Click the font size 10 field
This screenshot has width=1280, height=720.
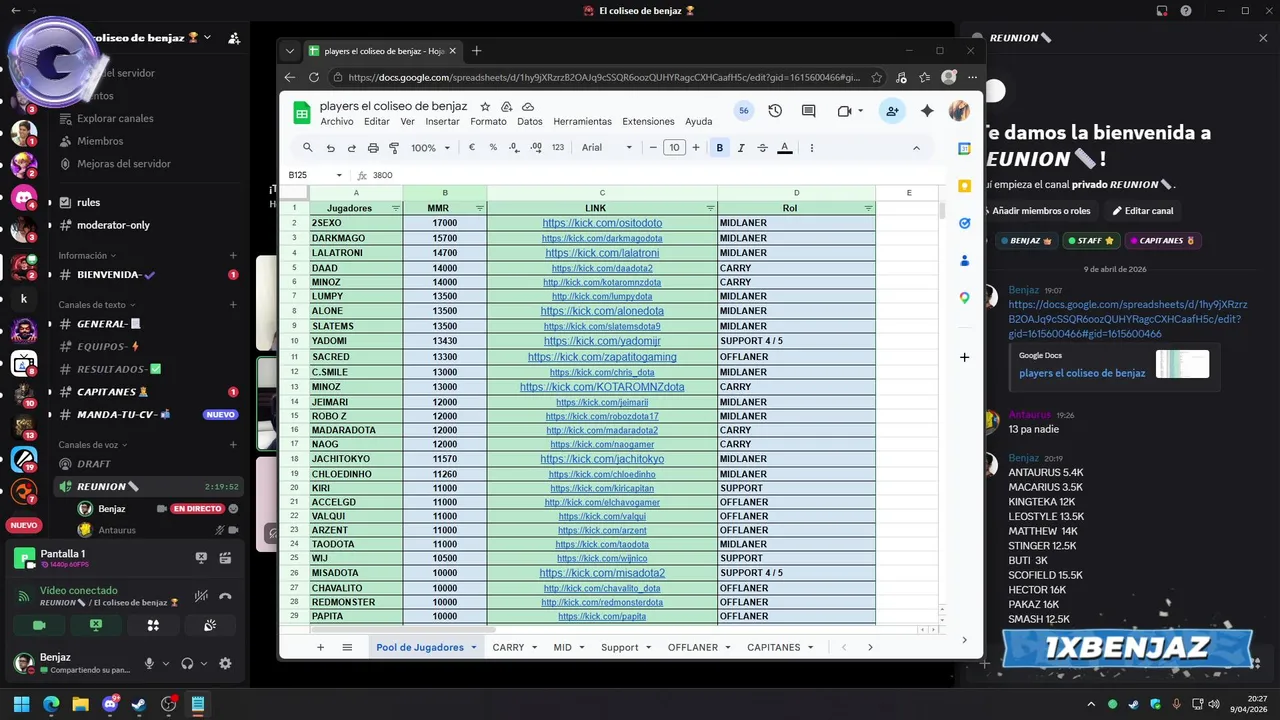click(674, 148)
